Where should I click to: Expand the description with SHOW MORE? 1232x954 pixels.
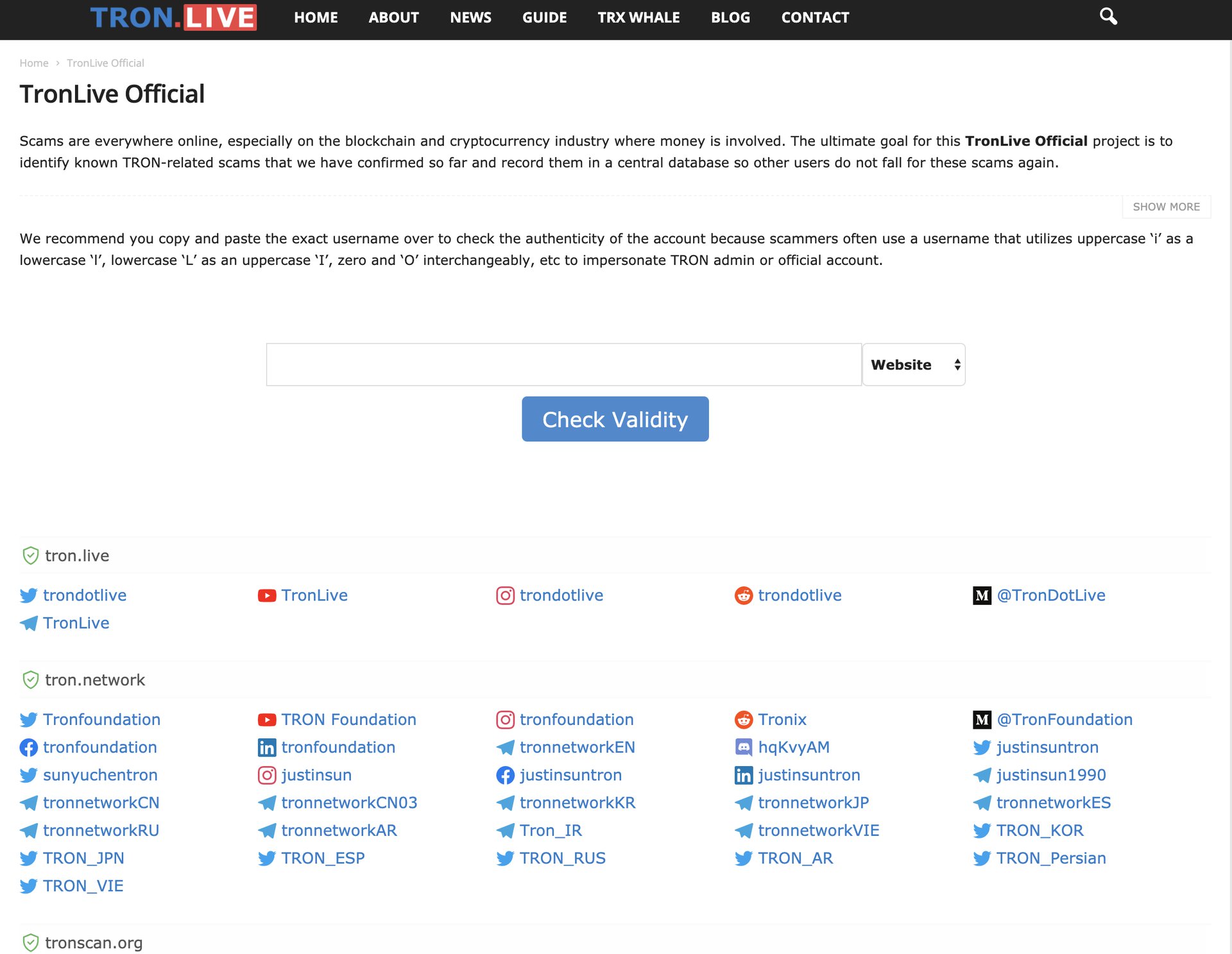click(x=1166, y=207)
